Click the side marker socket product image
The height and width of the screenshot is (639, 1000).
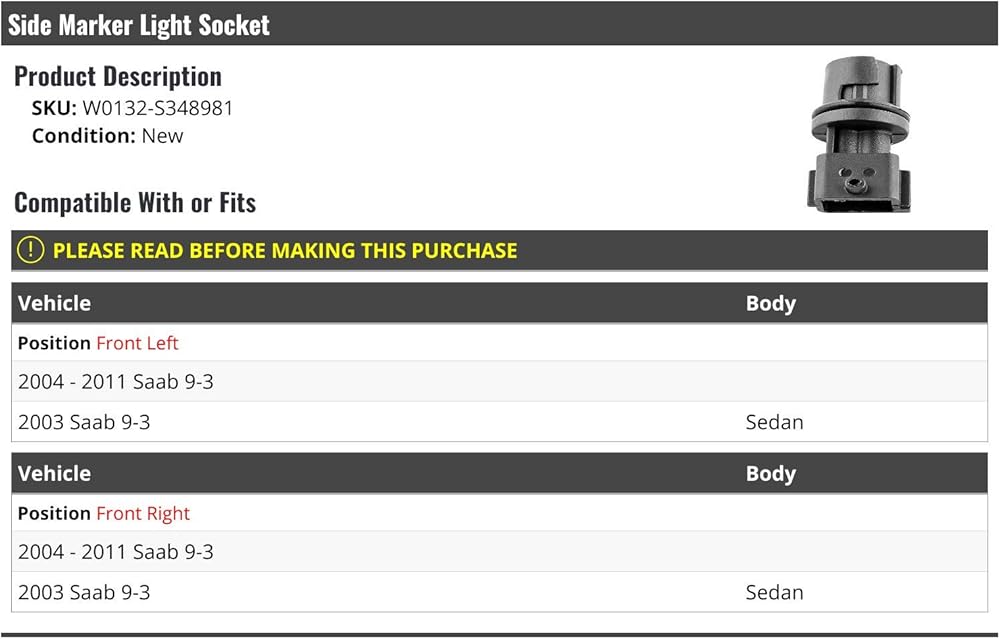[x=859, y=135]
